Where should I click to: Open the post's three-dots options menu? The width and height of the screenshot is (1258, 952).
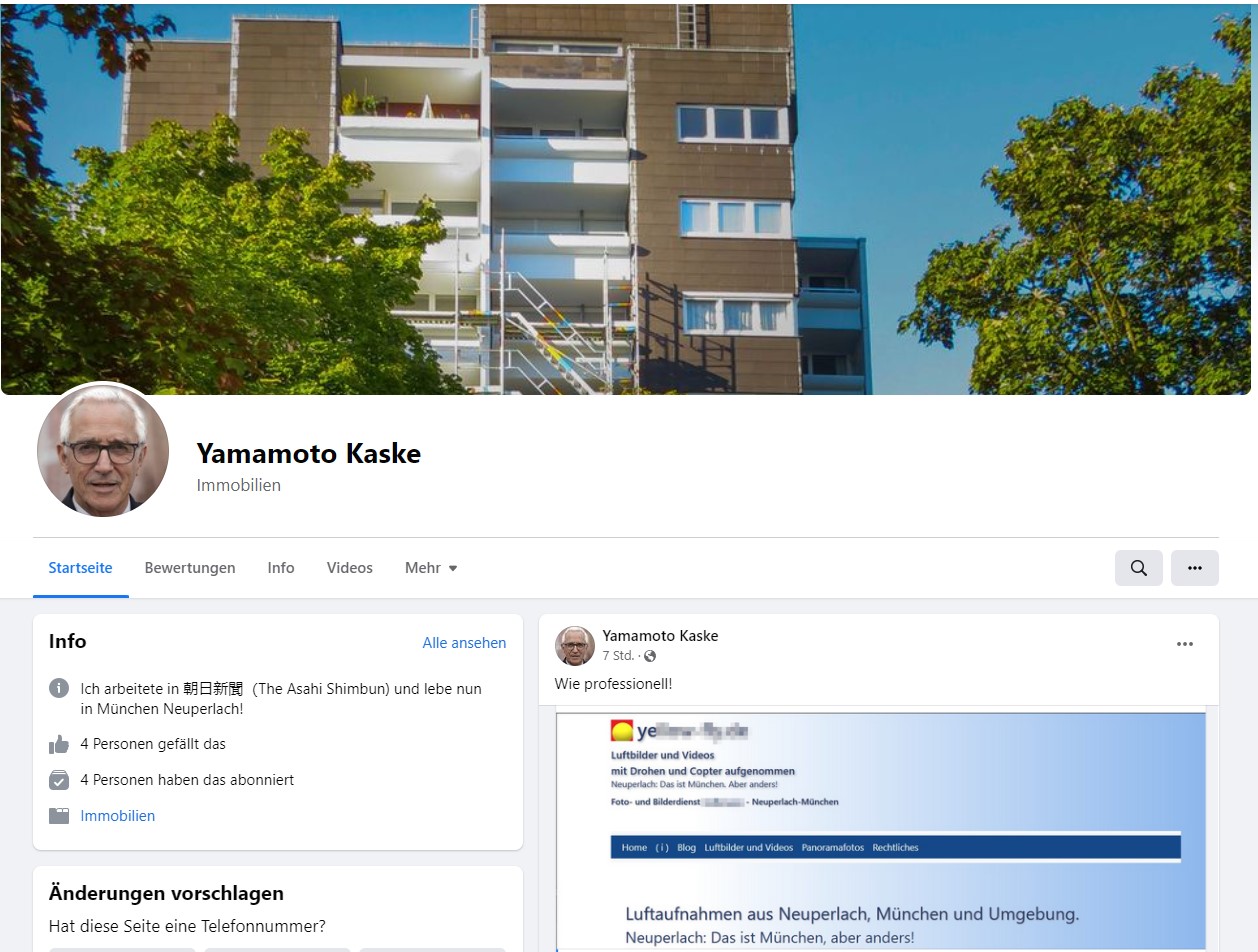(x=1185, y=644)
